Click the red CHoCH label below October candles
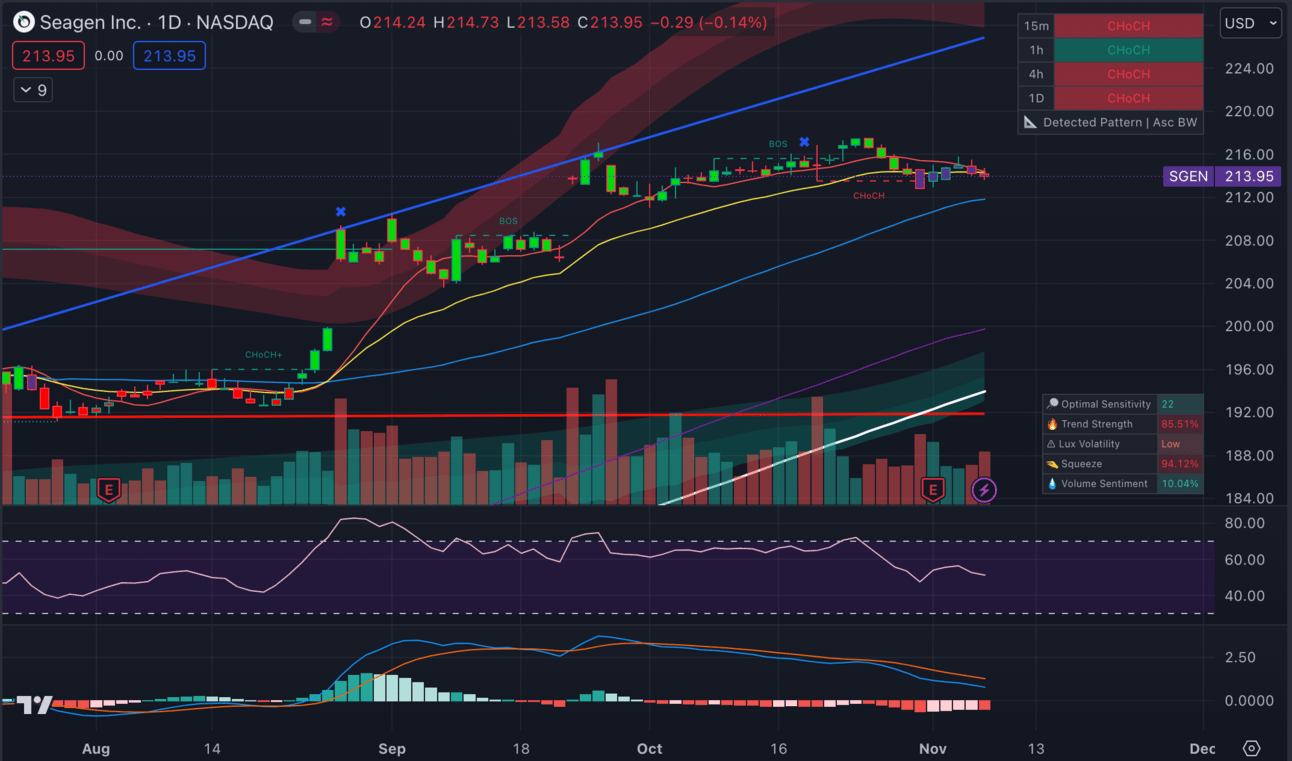This screenshot has height=761, width=1292. click(x=869, y=196)
